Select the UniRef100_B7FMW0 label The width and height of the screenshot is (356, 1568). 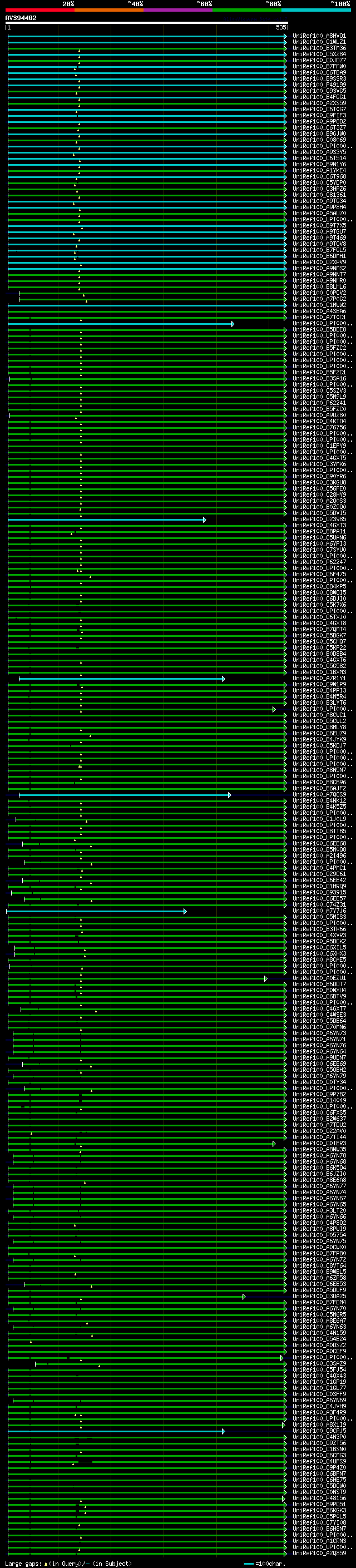tap(319, 66)
